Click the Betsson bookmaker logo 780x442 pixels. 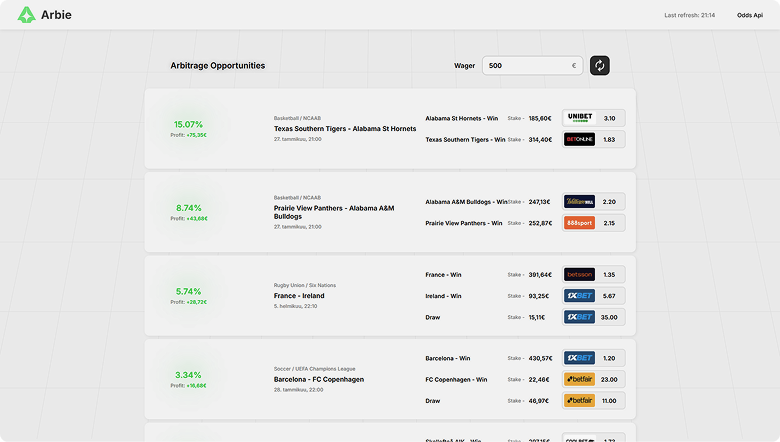(x=579, y=274)
